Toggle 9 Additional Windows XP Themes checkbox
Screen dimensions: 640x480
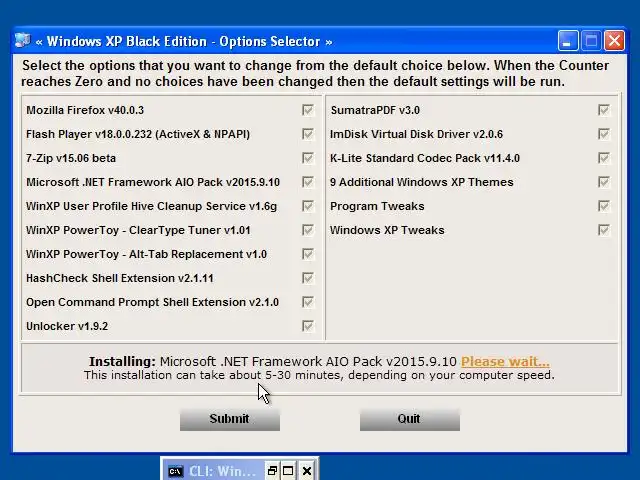point(604,182)
